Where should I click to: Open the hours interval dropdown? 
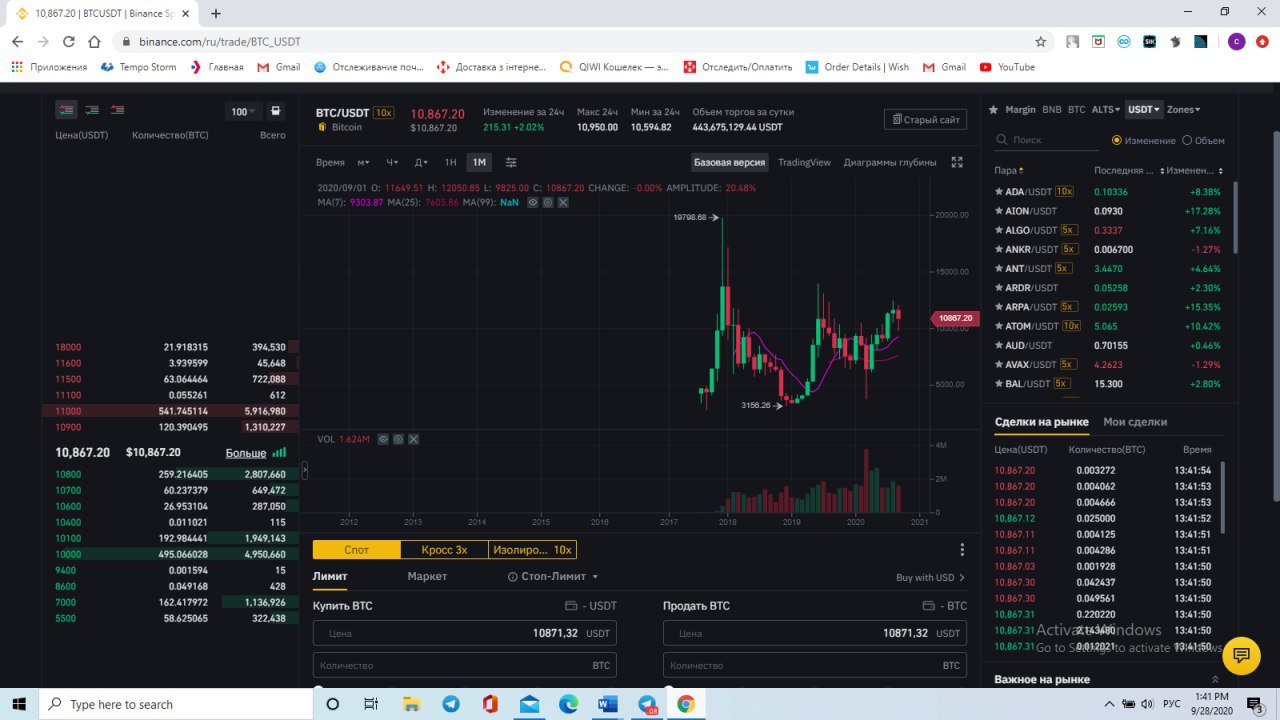click(x=392, y=162)
